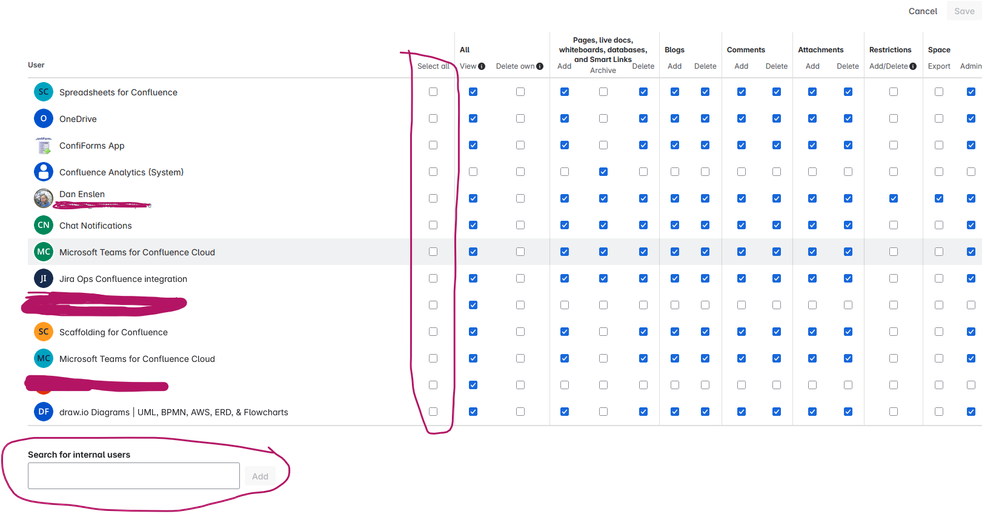
Task: Click the Comments column group header
Action: (x=746, y=50)
